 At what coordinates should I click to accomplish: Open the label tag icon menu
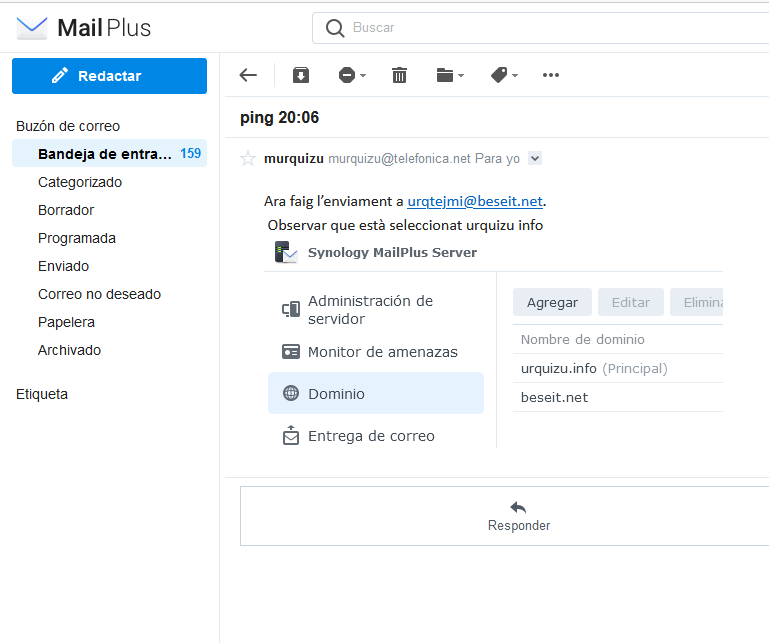(x=499, y=75)
